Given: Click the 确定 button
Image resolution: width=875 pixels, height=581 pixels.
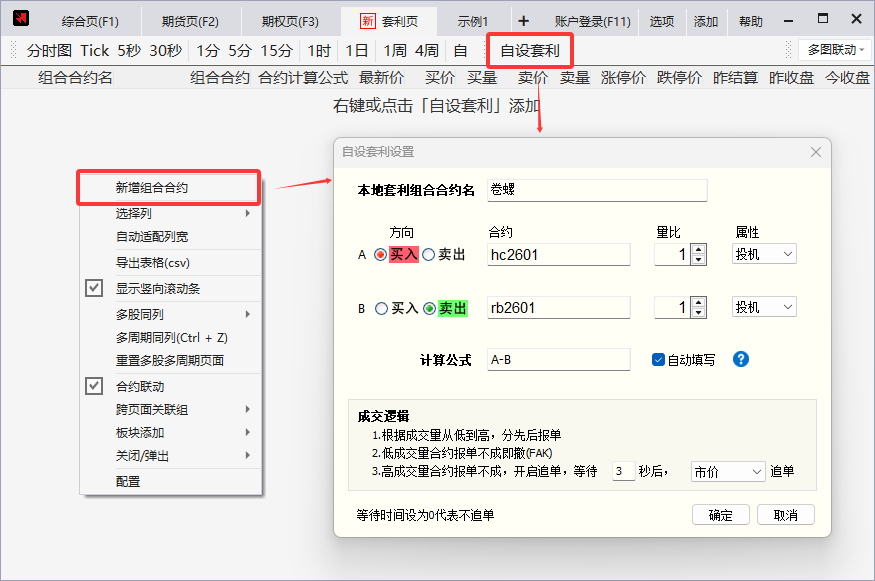Looking at the screenshot, I should [720, 515].
